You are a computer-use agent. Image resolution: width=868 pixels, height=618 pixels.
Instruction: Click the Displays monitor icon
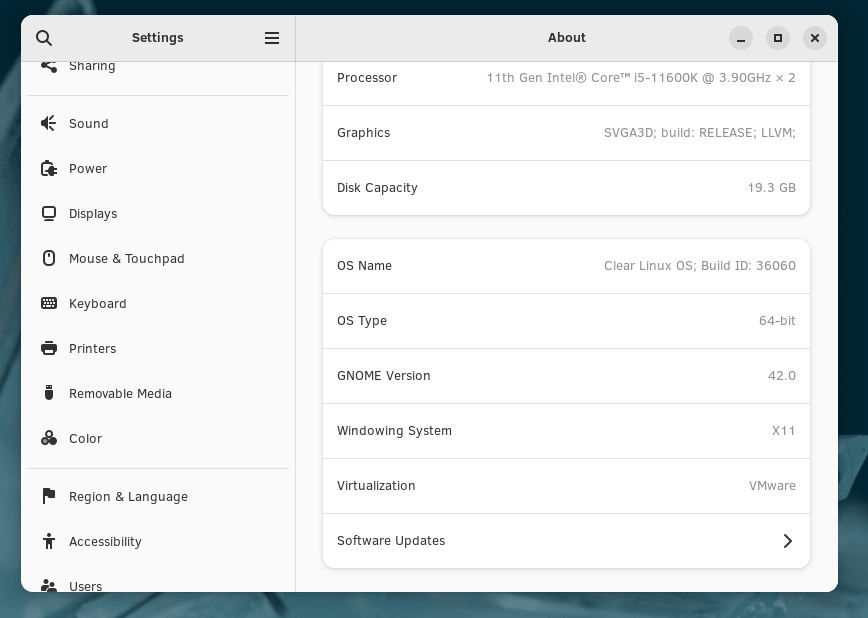(x=48, y=214)
